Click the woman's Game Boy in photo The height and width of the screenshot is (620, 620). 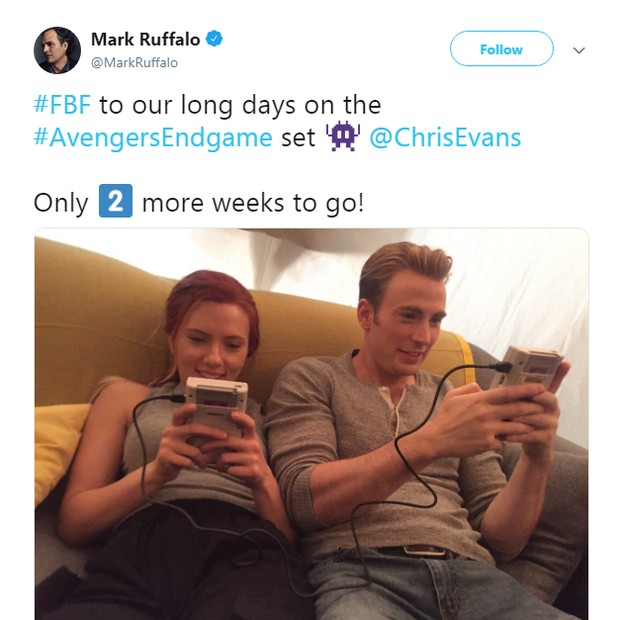[216, 406]
